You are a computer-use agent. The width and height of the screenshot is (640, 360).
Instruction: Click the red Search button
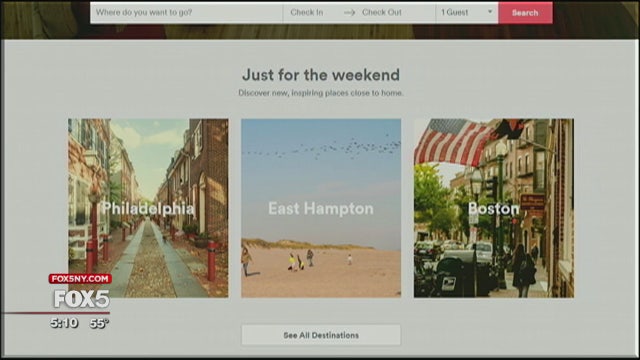(x=525, y=13)
